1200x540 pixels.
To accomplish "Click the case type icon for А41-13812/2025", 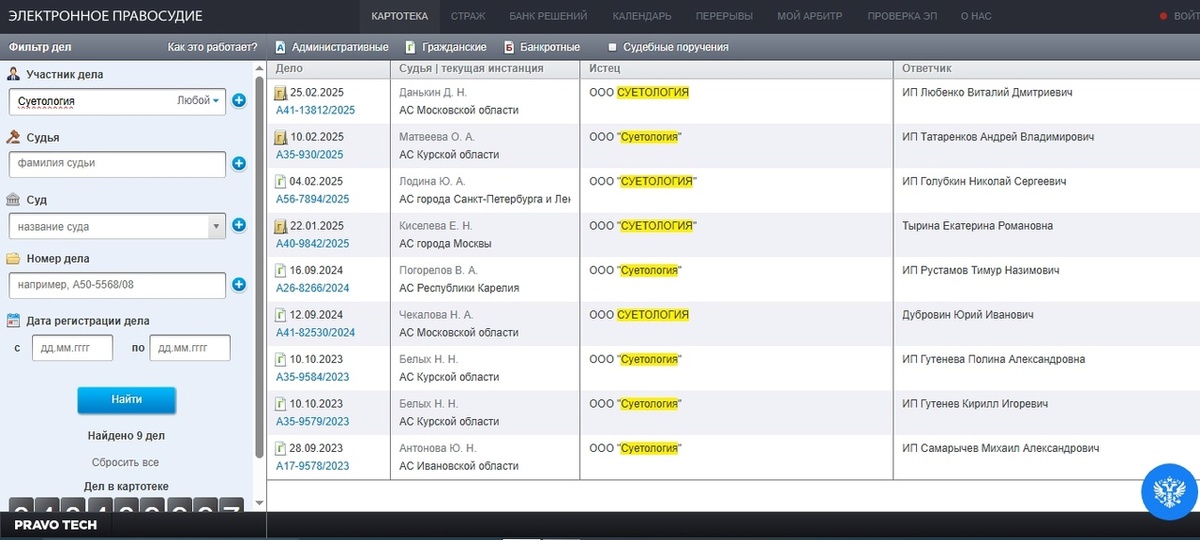I will (281, 93).
